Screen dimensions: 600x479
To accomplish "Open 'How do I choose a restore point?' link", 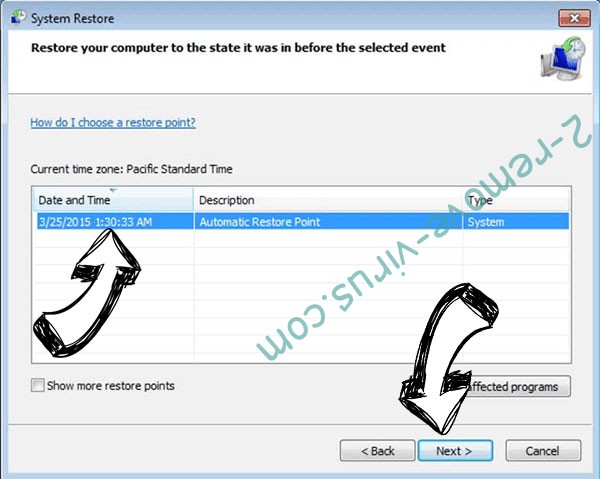I will click(x=113, y=122).
